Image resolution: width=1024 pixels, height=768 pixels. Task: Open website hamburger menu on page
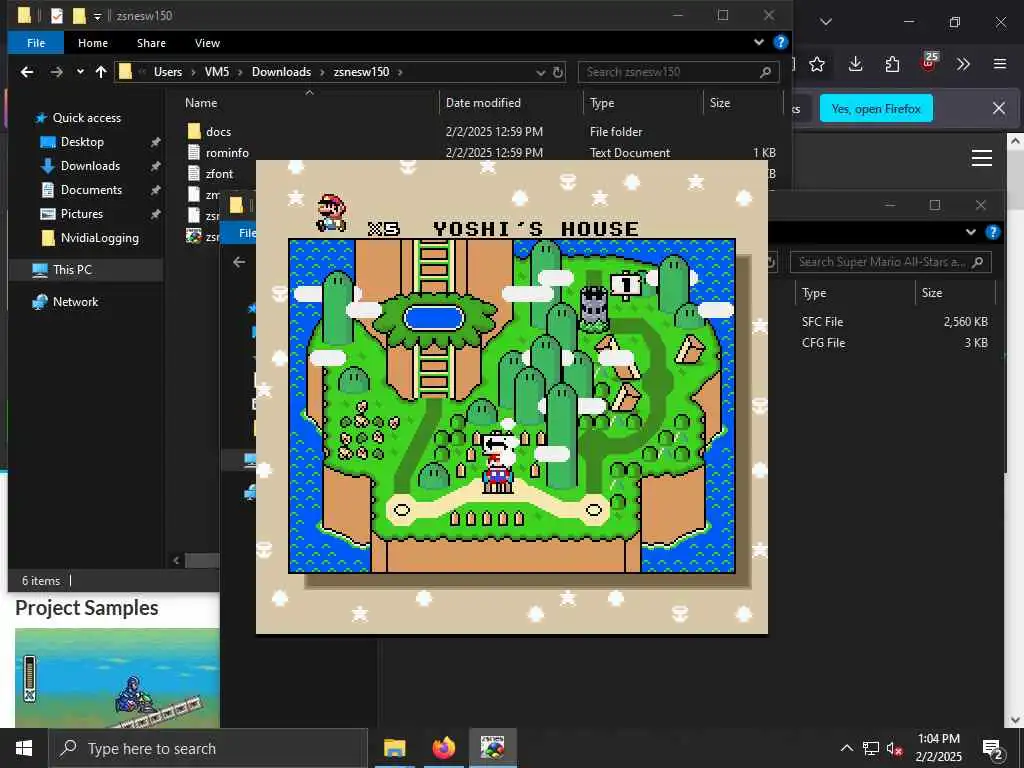point(982,158)
